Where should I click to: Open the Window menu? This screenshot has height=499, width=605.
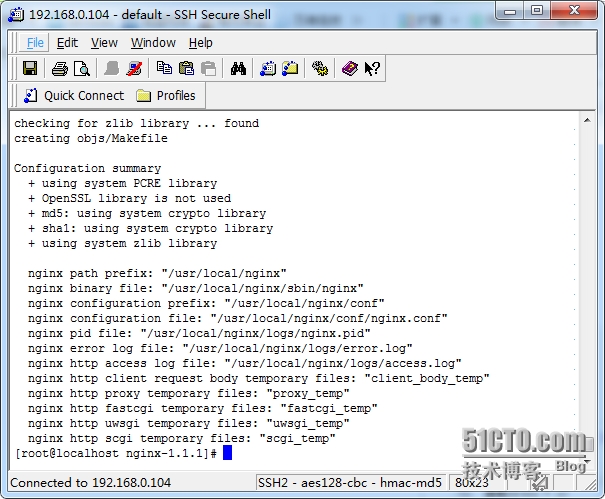[x=153, y=42]
